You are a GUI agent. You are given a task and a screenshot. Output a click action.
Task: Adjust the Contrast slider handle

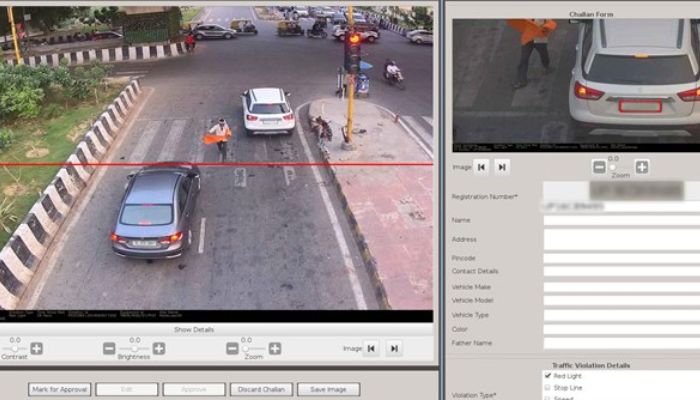click(x=15, y=348)
